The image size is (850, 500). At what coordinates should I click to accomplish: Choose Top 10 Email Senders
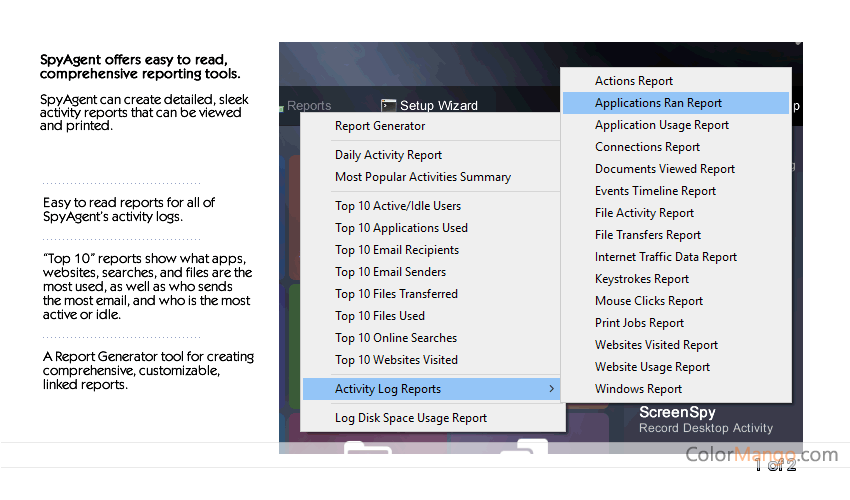coord(390,272)
